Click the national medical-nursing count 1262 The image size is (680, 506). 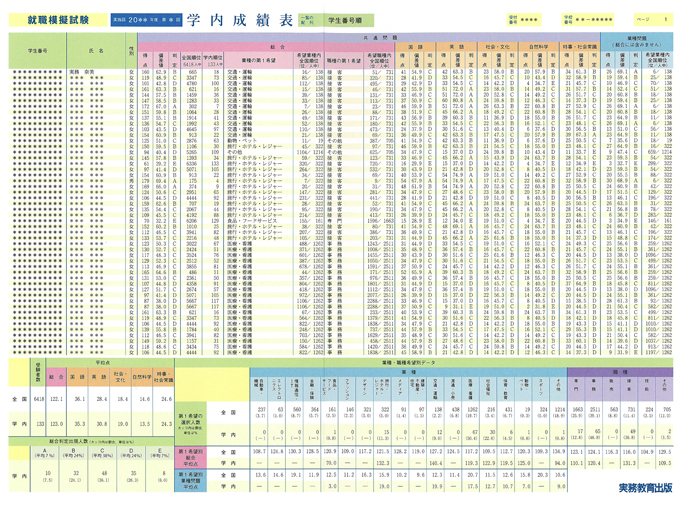[x=472, y=409]
